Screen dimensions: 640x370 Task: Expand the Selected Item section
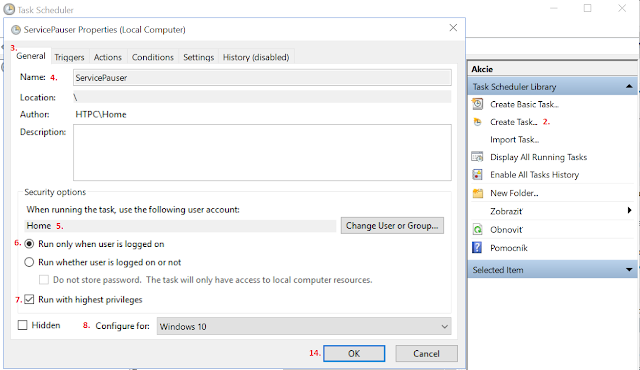click(629, 270)
